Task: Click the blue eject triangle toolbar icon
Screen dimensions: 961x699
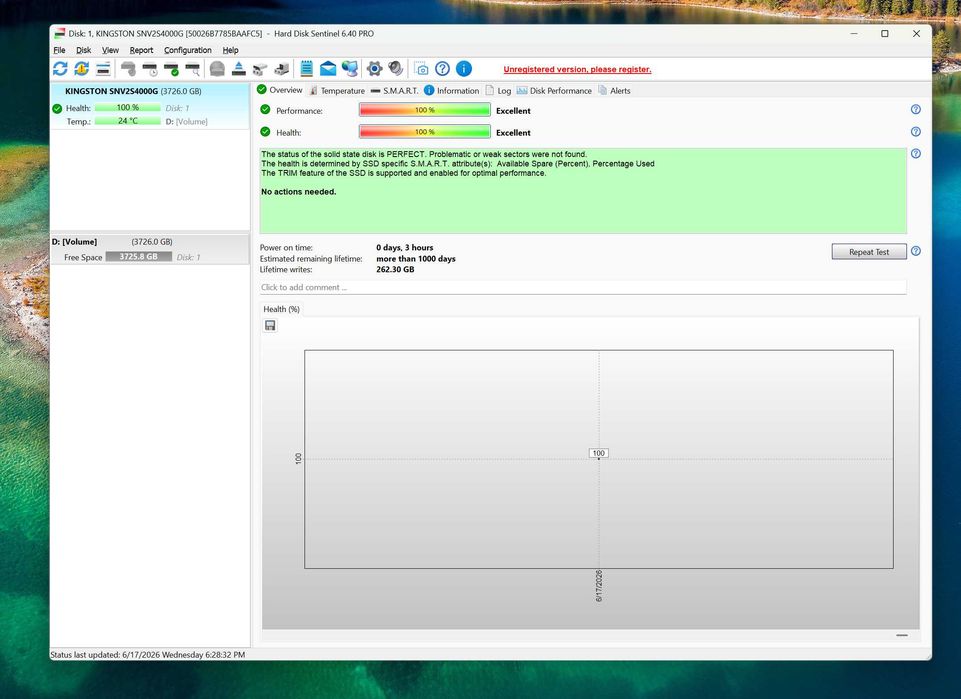Action: click(x=238, y=69)
